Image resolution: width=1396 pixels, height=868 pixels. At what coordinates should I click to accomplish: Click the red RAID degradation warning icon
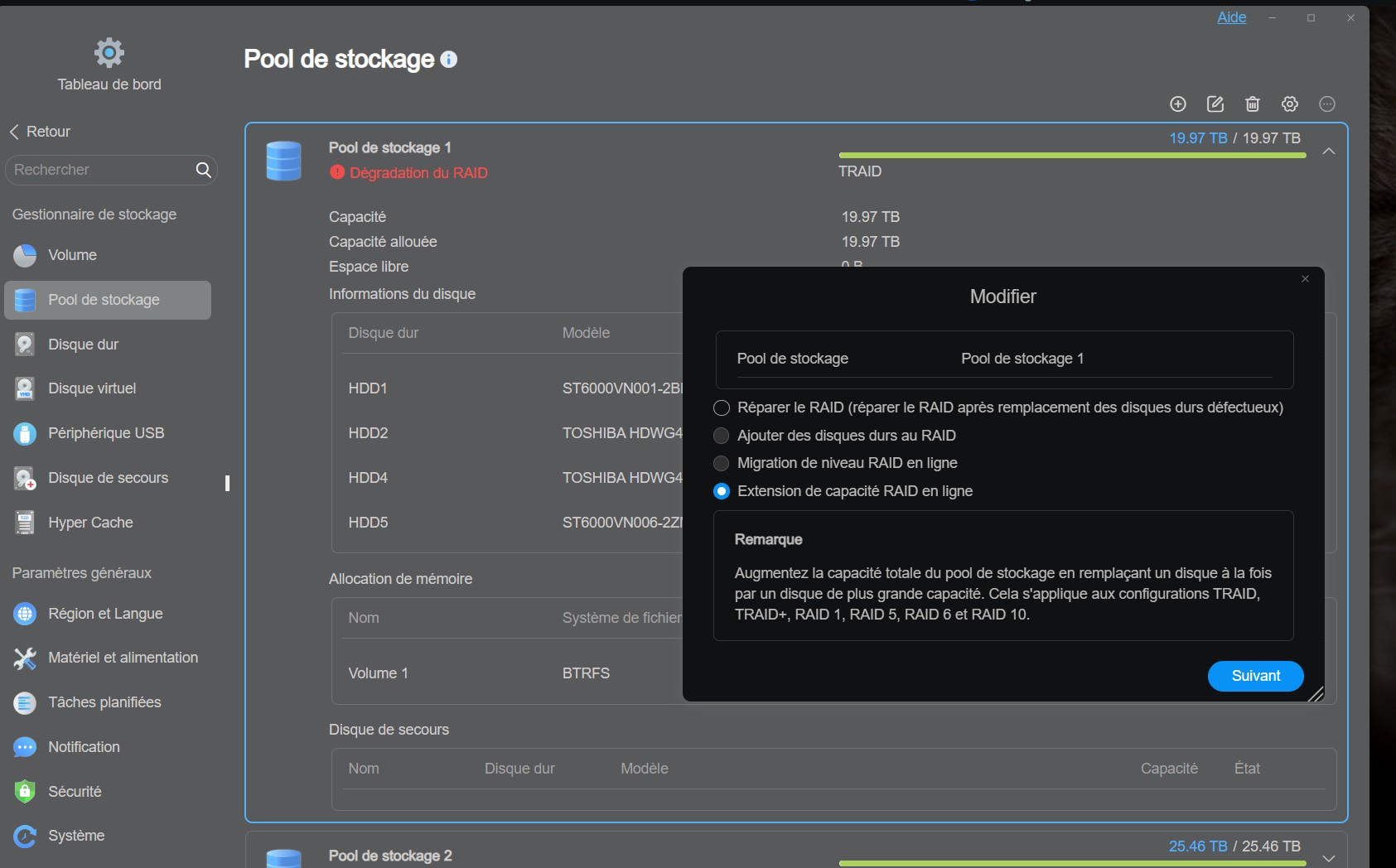point(337,172)
